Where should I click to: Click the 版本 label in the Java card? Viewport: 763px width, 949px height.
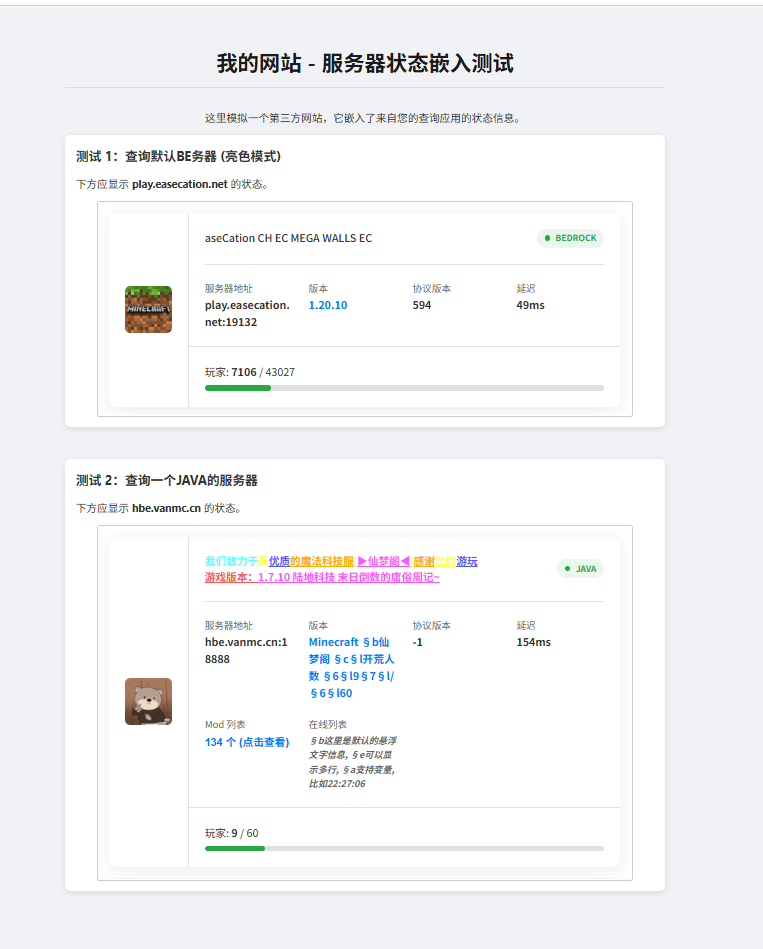pos(318,626)
